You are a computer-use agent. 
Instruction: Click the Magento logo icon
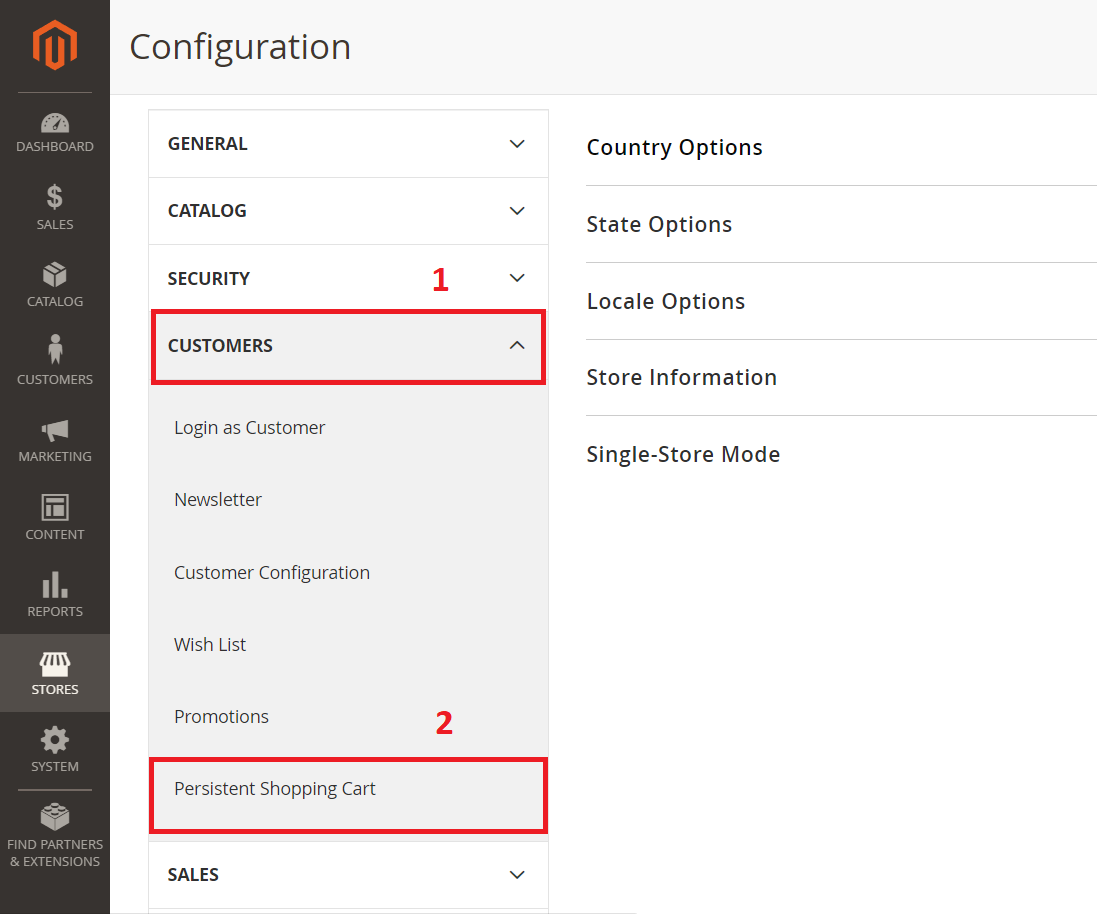[54, 45]
